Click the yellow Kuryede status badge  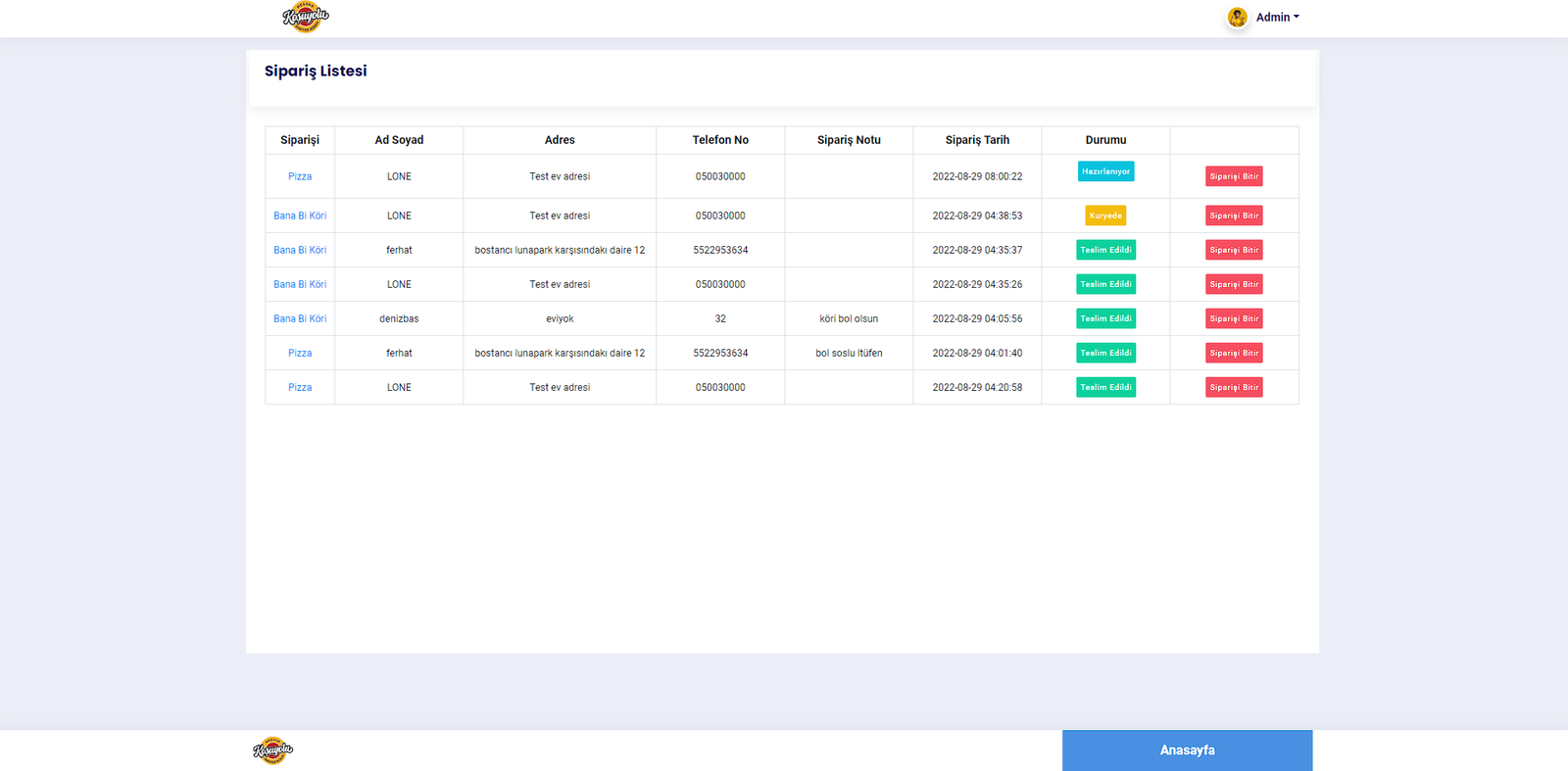click(x=1105, y=216)
